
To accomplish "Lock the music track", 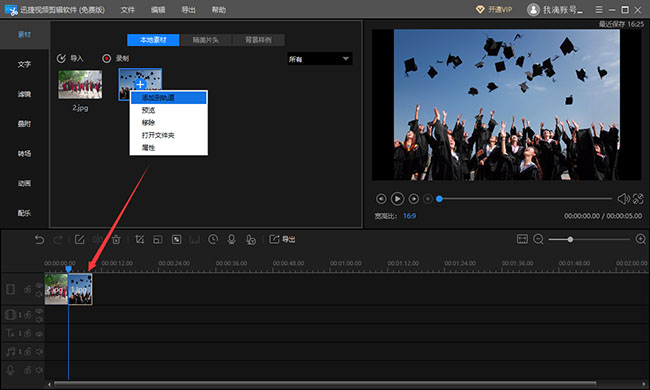I will pyautogui.click(x=27, y=351).
